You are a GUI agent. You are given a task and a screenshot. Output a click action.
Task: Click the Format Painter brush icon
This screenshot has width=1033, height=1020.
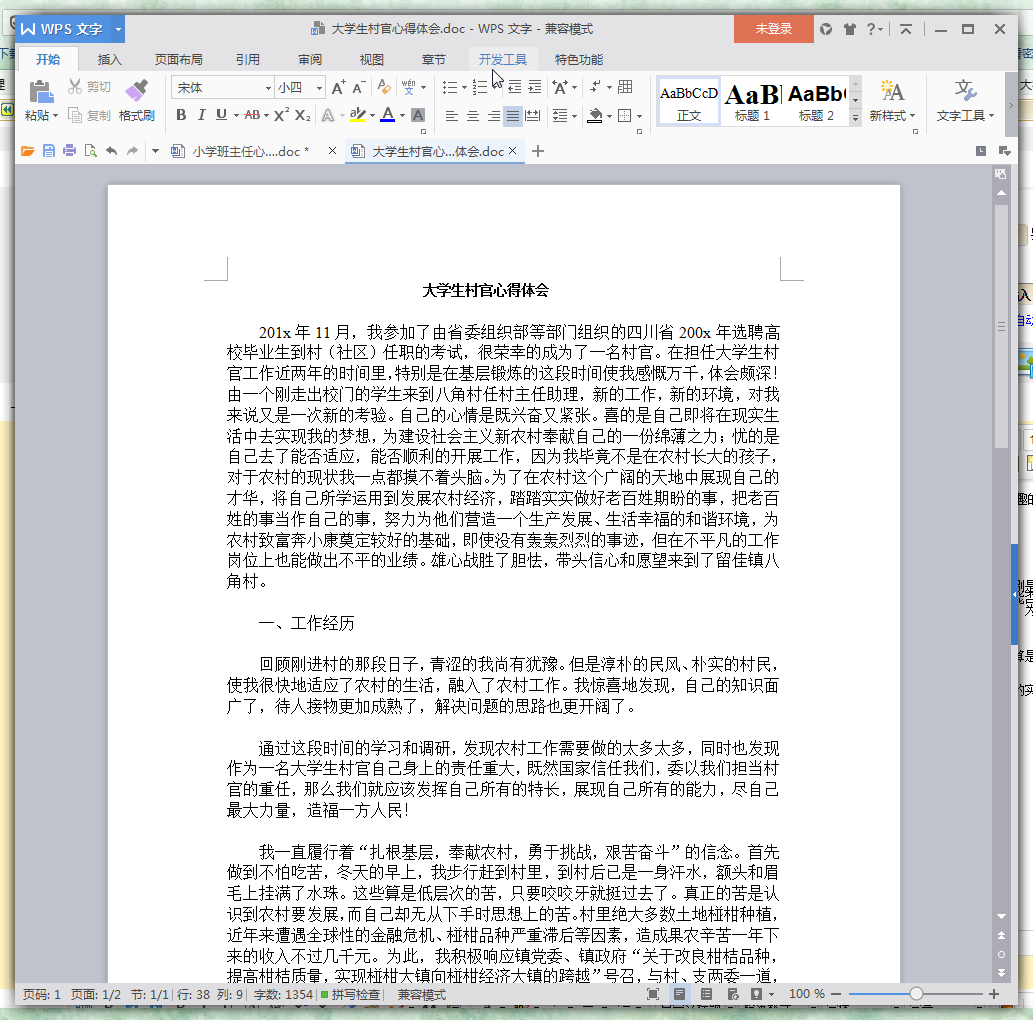click(136, 91)
